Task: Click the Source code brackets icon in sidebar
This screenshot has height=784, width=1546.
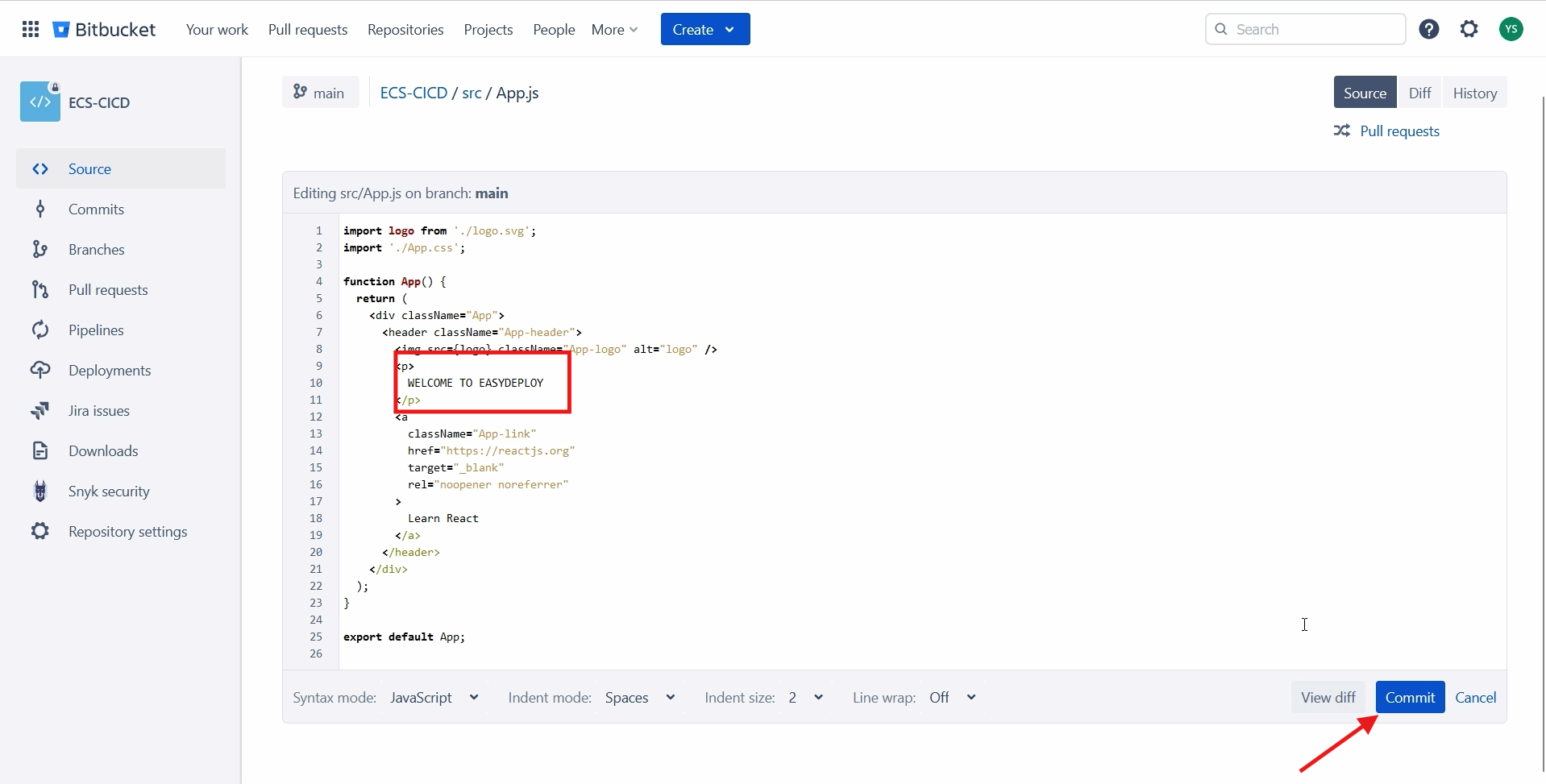Action: coord(40,168)
